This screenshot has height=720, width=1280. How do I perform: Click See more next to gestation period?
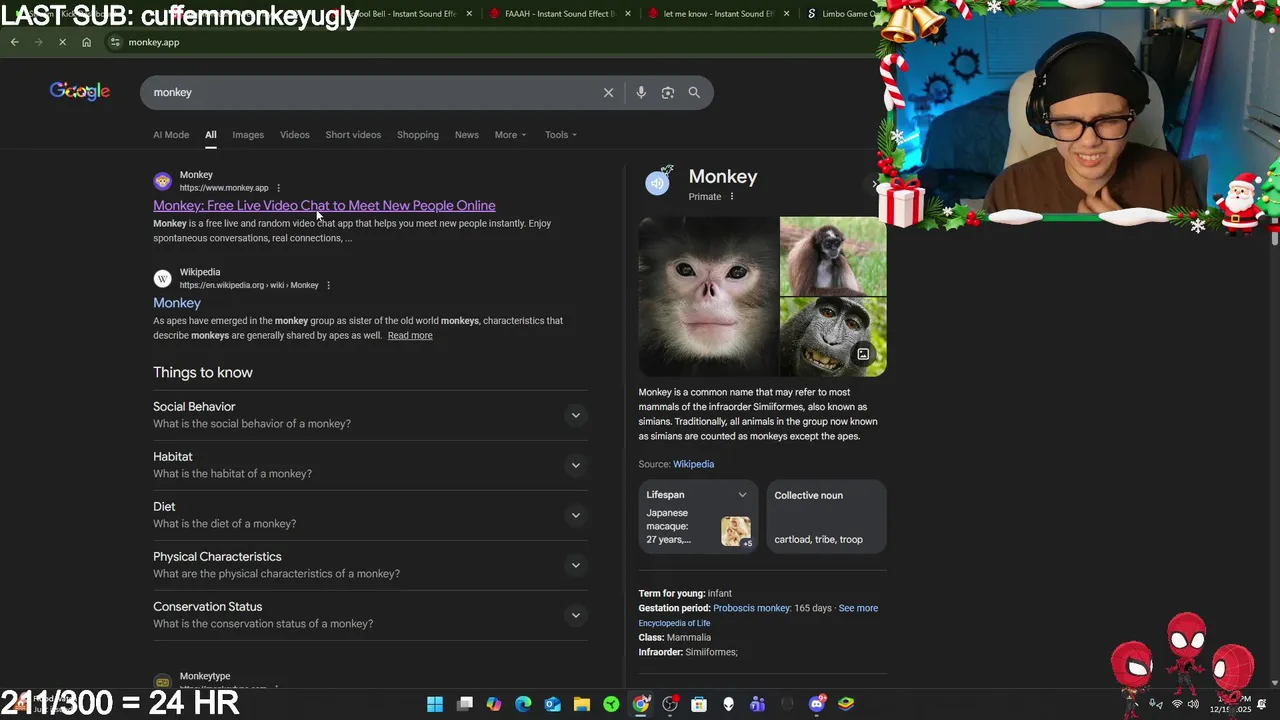click(858, 608)
